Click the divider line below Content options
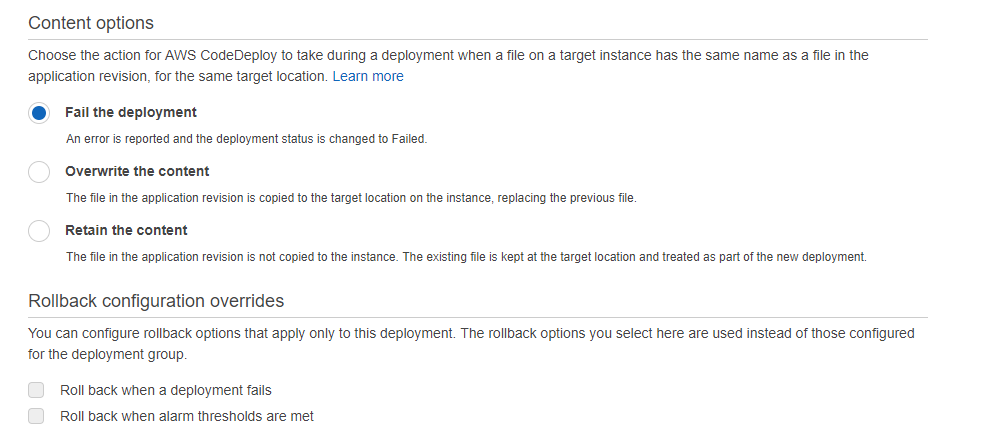 point(478,39)
